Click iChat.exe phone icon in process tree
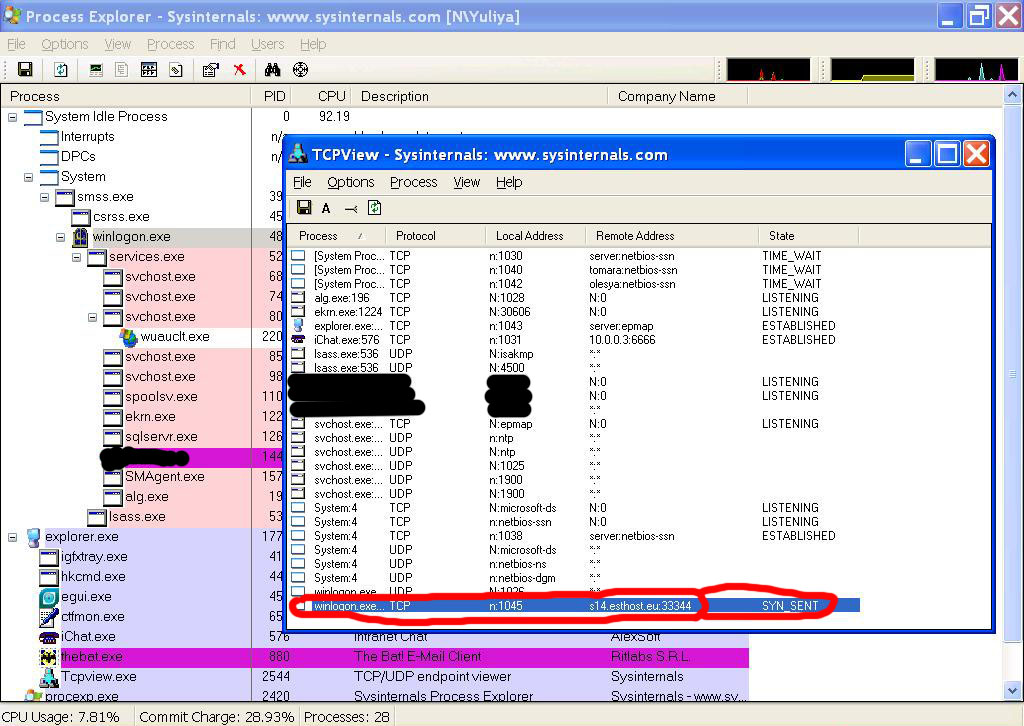 pyautogui.click(x=49, y=637)
